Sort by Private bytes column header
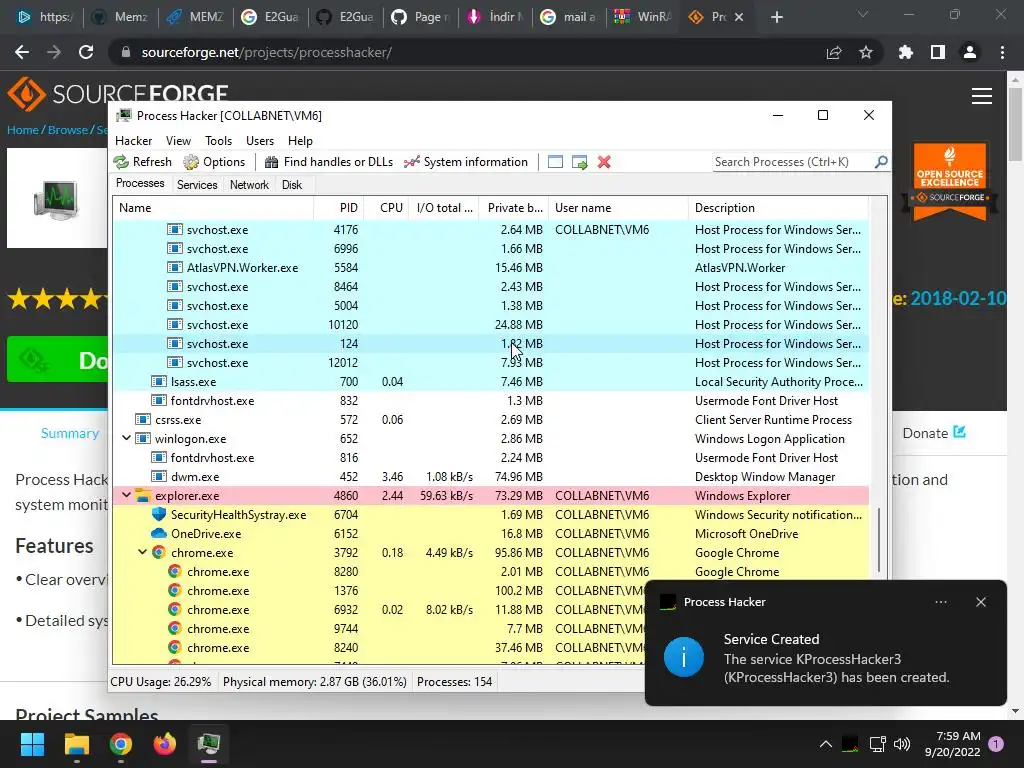This screenshot has height=768, width=1024. pos(514,208)
